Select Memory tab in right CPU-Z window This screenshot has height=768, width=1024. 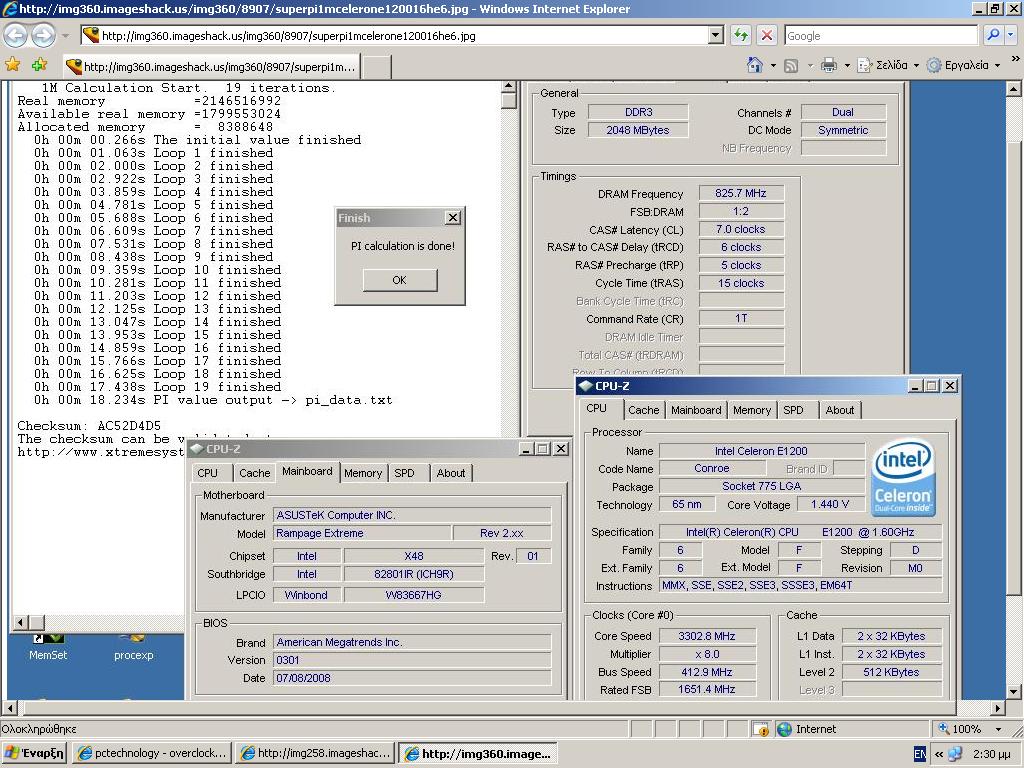coord(752,410)
